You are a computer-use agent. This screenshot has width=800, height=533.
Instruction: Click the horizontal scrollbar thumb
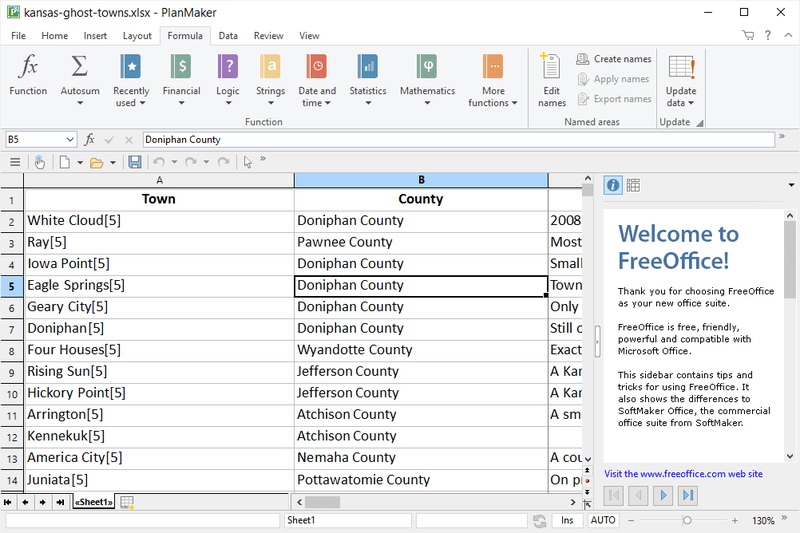pos(322,502)
